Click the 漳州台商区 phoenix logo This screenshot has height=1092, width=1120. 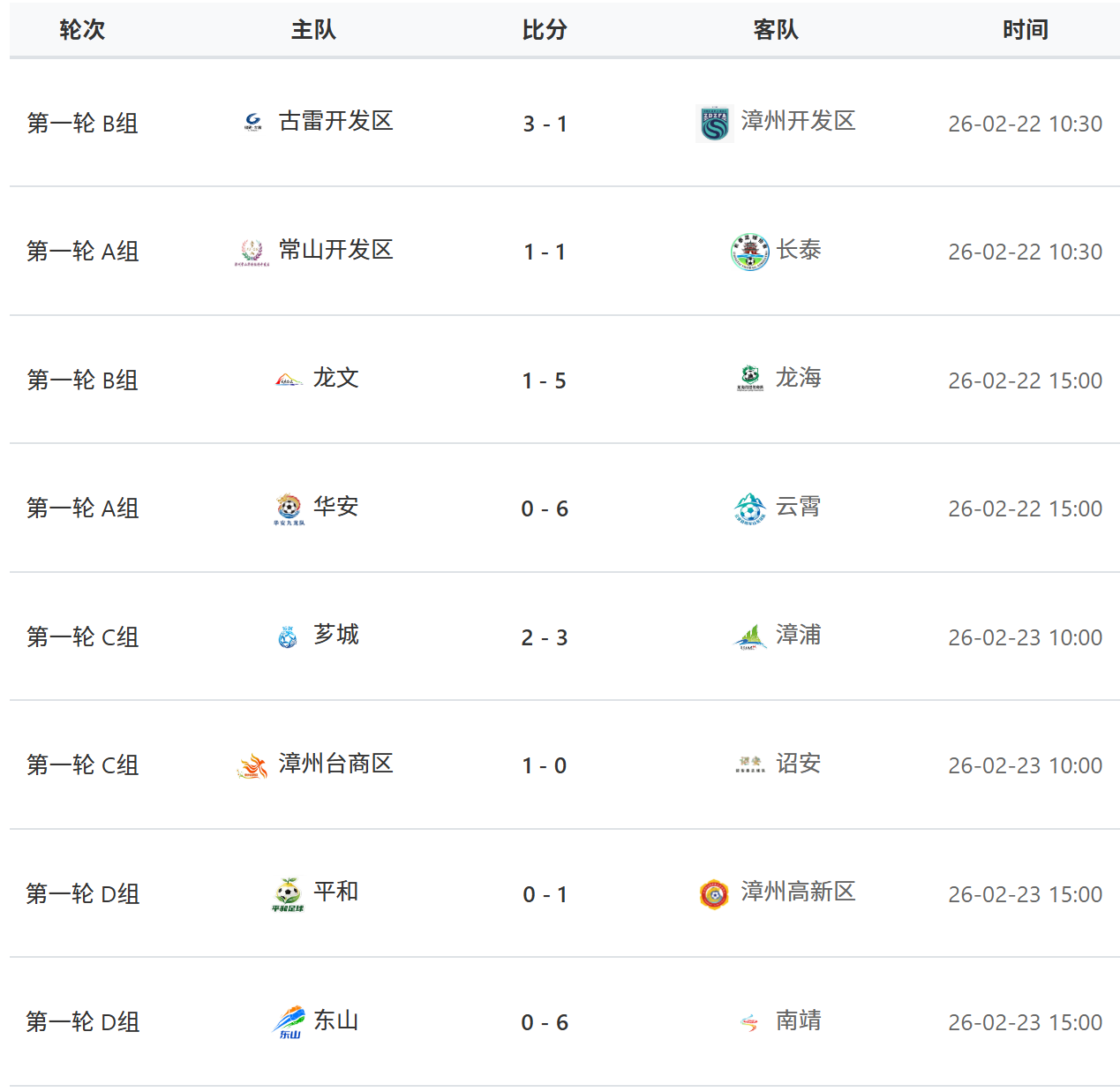[x=252, y=765]
